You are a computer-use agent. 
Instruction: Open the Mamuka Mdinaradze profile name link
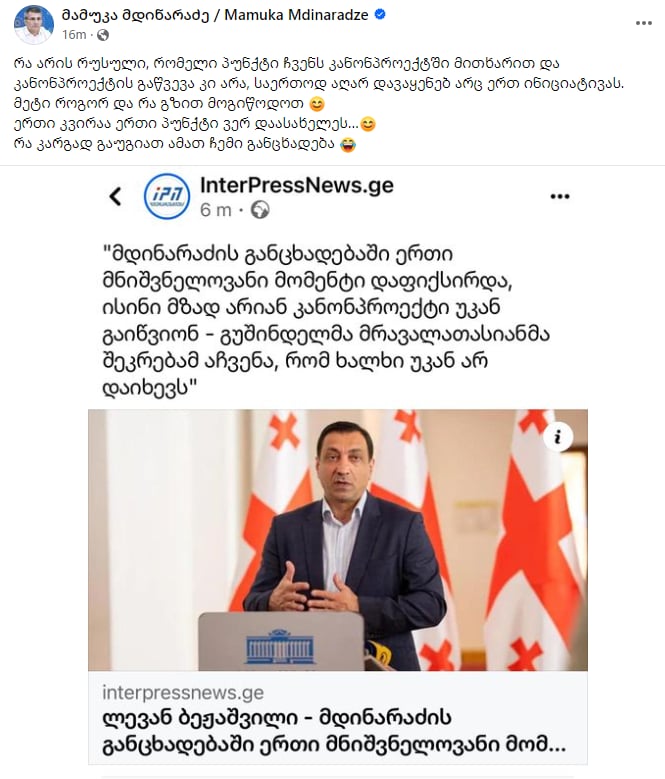[215, 15]
